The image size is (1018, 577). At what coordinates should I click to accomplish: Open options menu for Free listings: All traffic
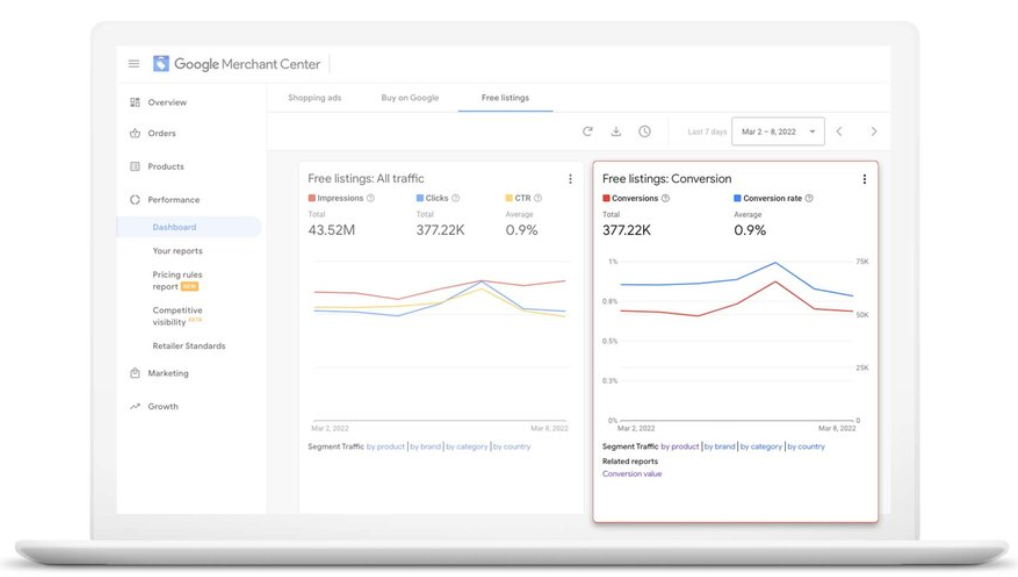(570, 178)
